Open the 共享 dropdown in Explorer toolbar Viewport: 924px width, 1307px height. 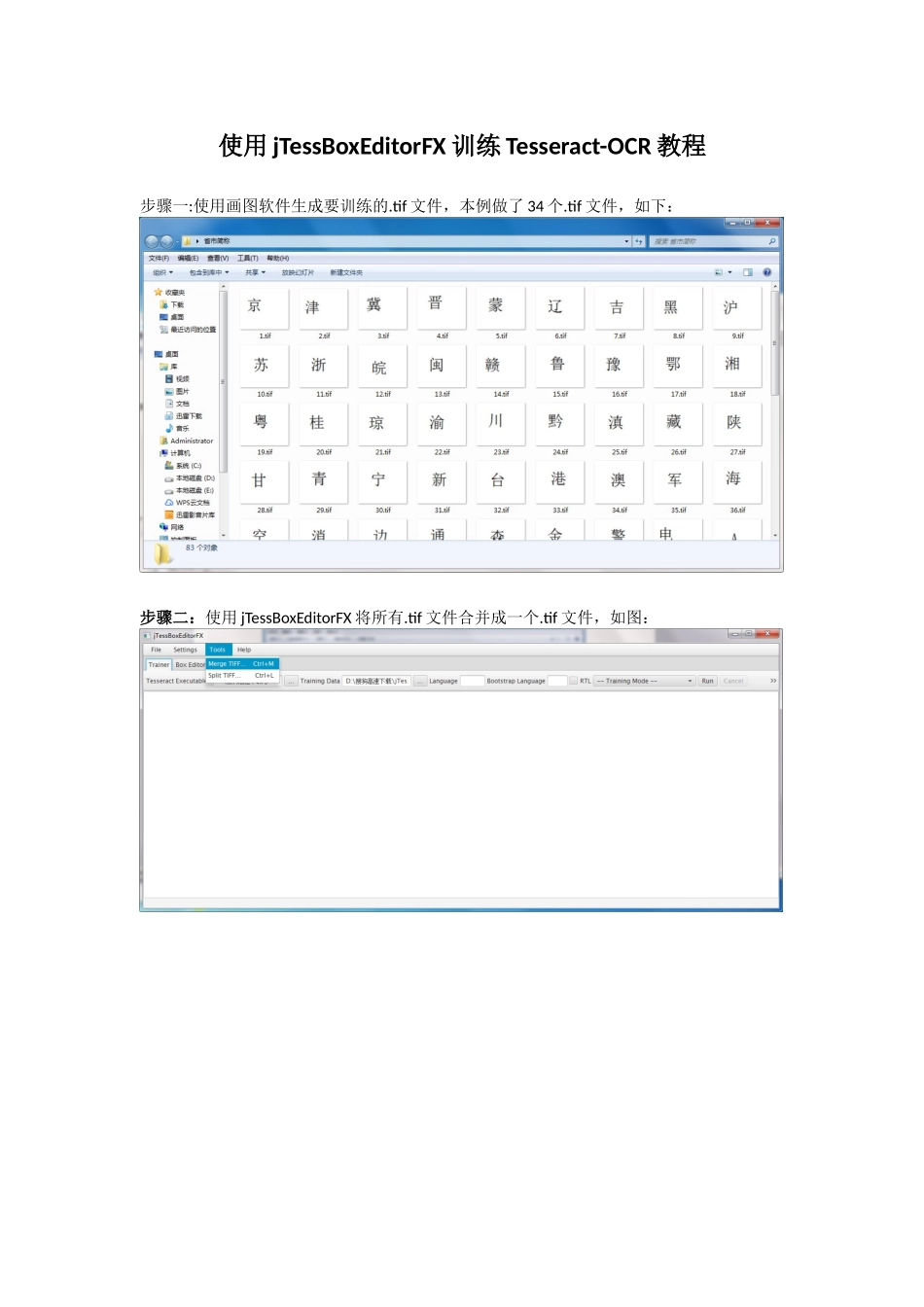[255, 273]
